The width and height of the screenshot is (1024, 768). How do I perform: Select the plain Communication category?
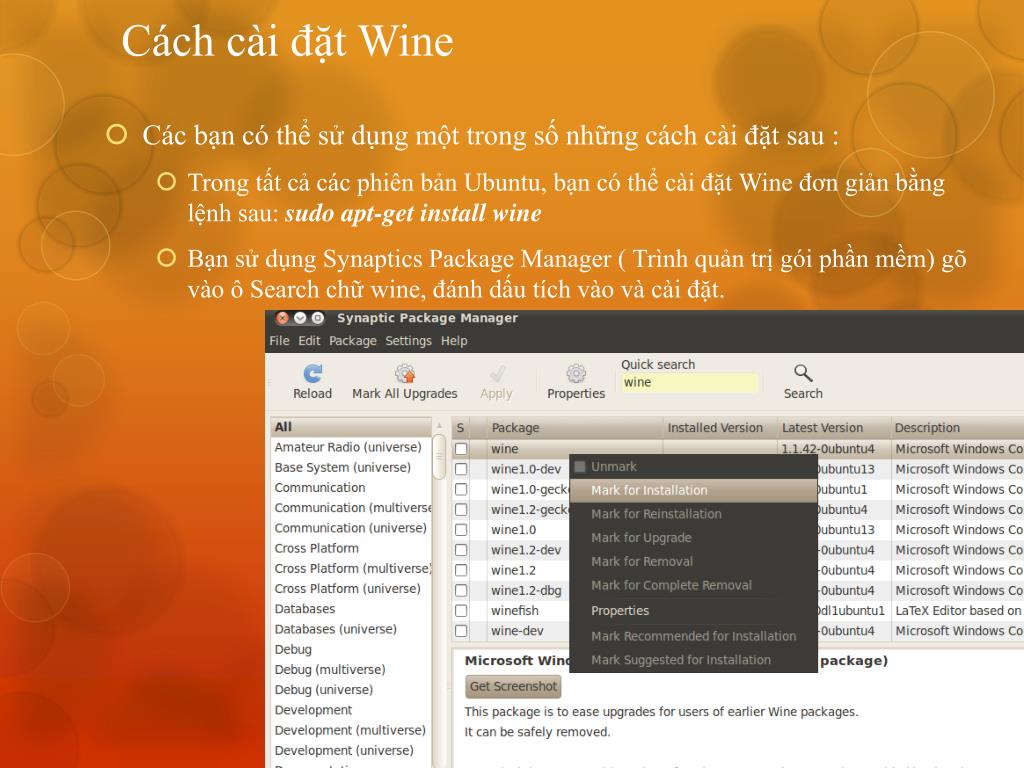click(351, 488)
